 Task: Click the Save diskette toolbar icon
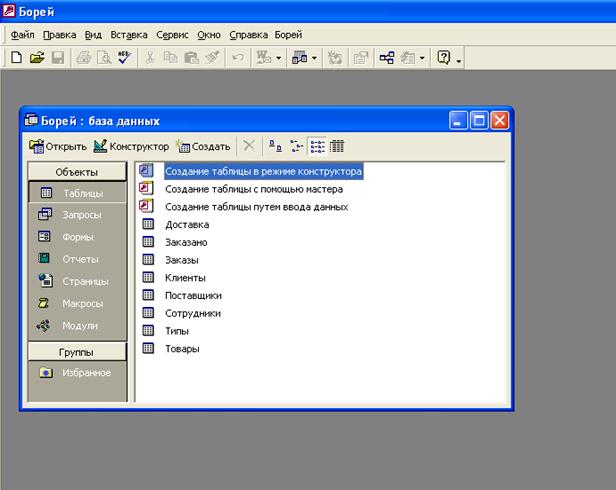[x=58, y=58]
